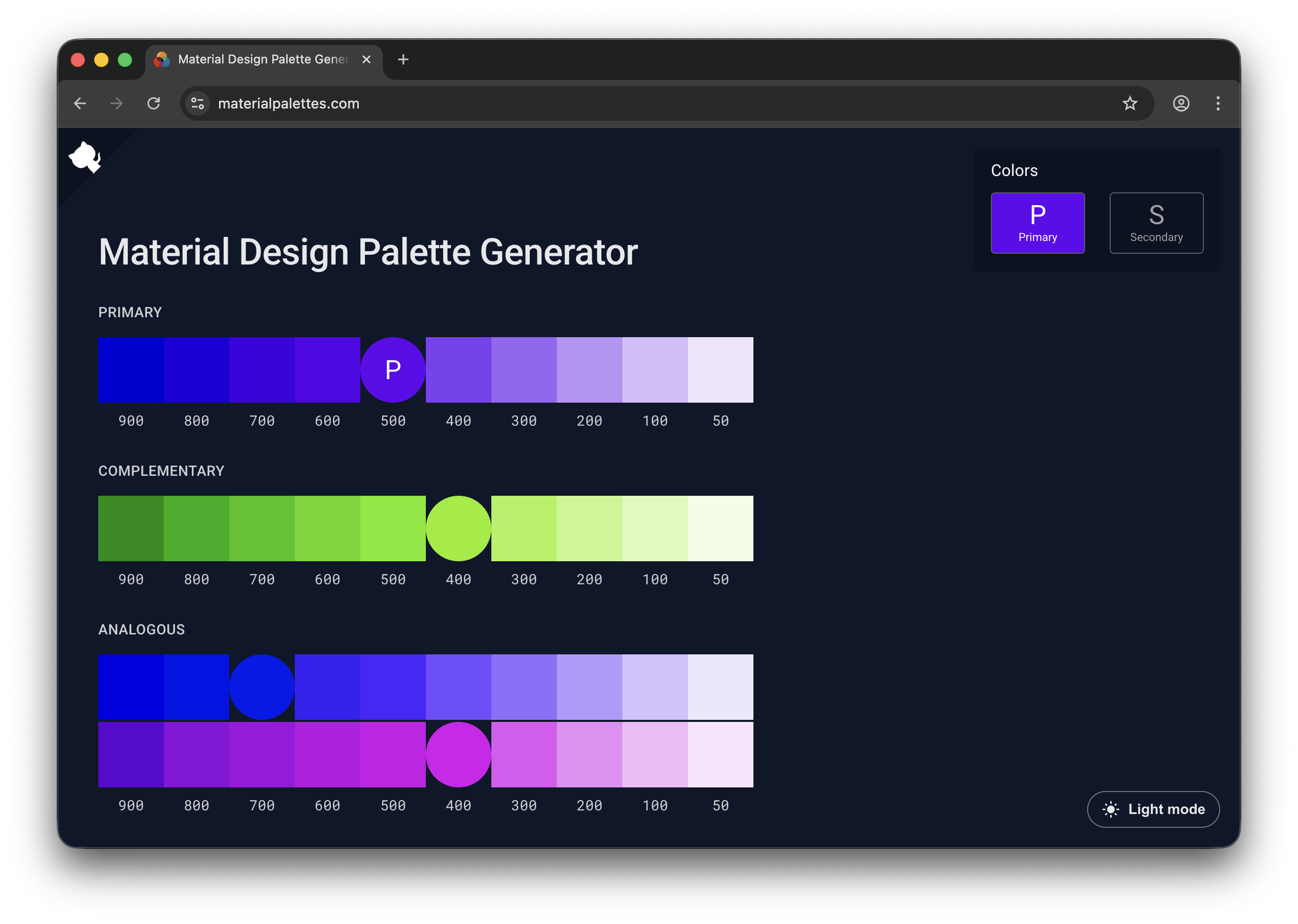Reload the current page
Screen dimensions: 1298x924
click(154, 103)
